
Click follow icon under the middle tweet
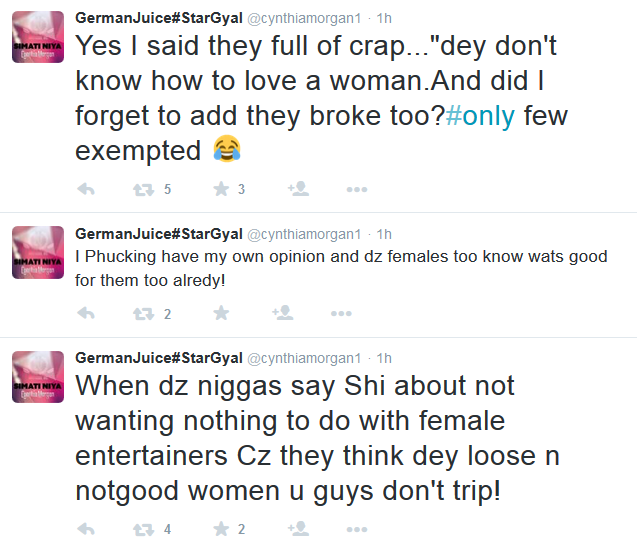[x=282, y=313]
